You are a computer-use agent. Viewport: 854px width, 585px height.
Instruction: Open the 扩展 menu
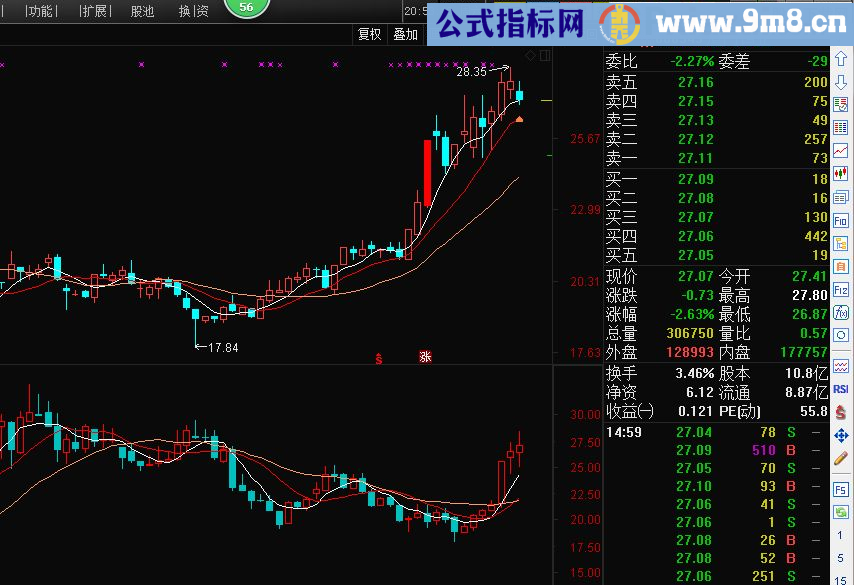click(x=95, y=11)
